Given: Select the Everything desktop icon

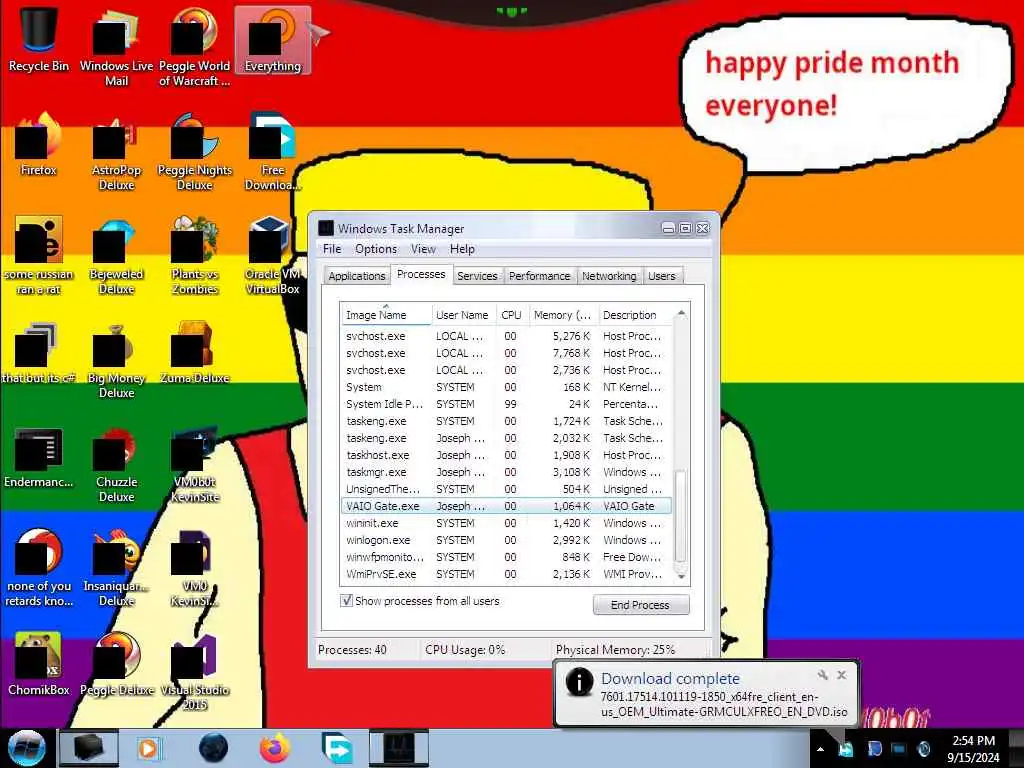Looking at the screenshot, I should [x=273, y=40].
